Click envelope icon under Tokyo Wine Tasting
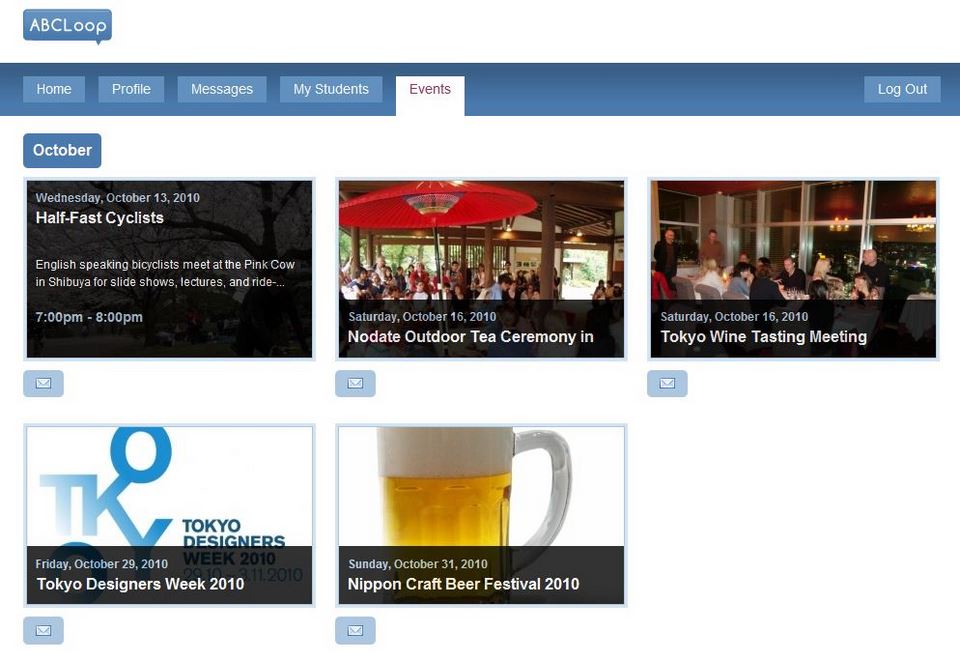The image size is (960, 661). [667, 384]
